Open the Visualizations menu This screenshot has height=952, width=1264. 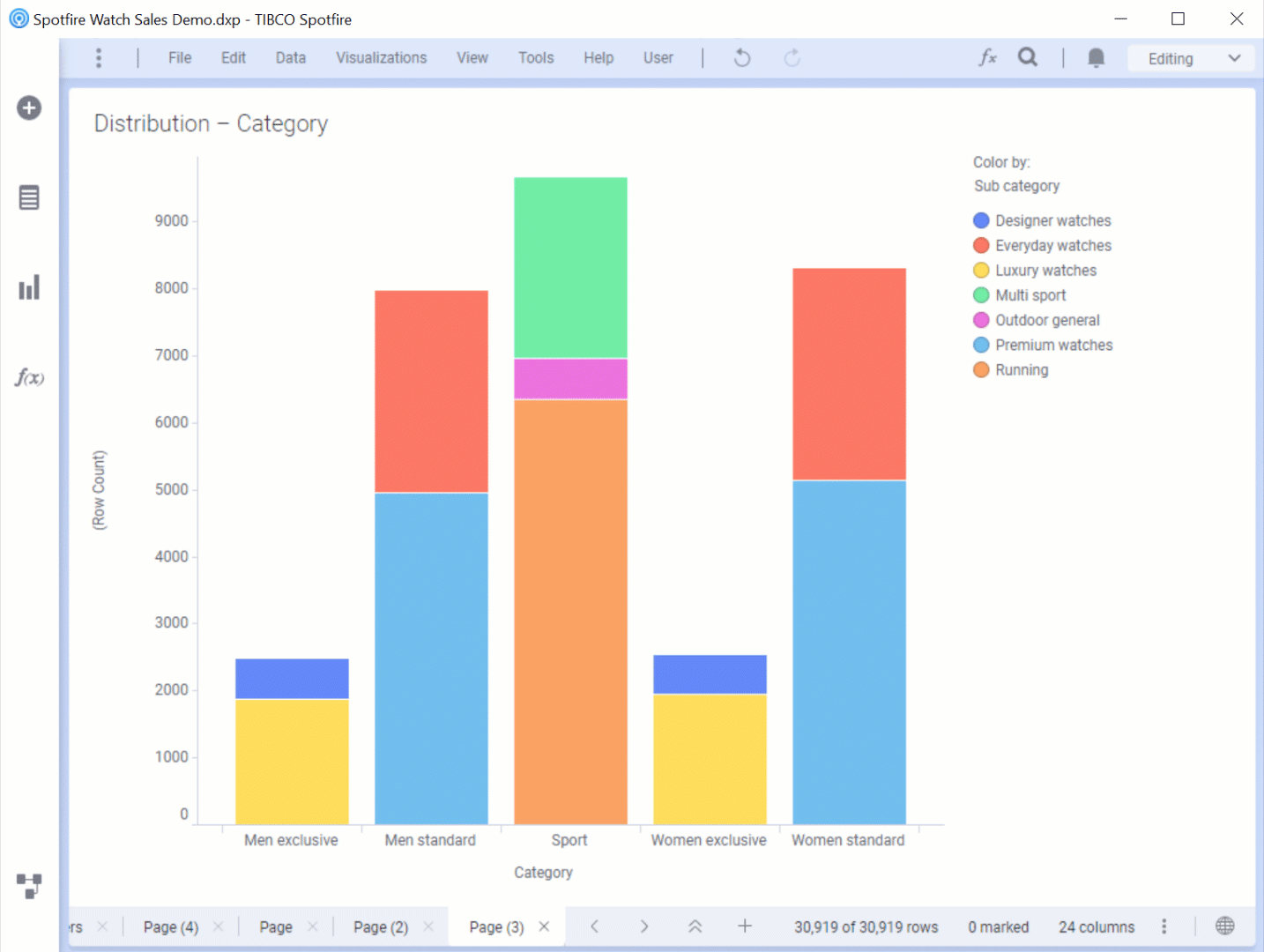pyautogui.click(x=381, y=58)
